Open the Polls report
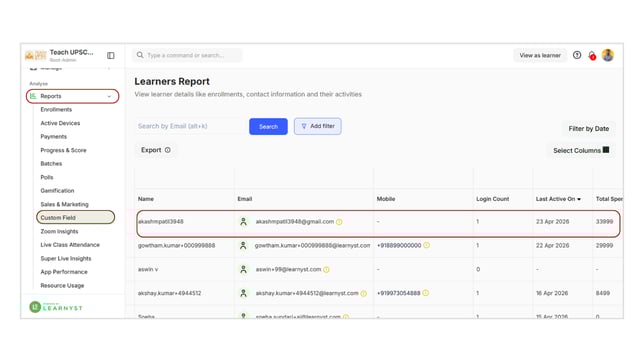644x362 pixels. point(46,177)
